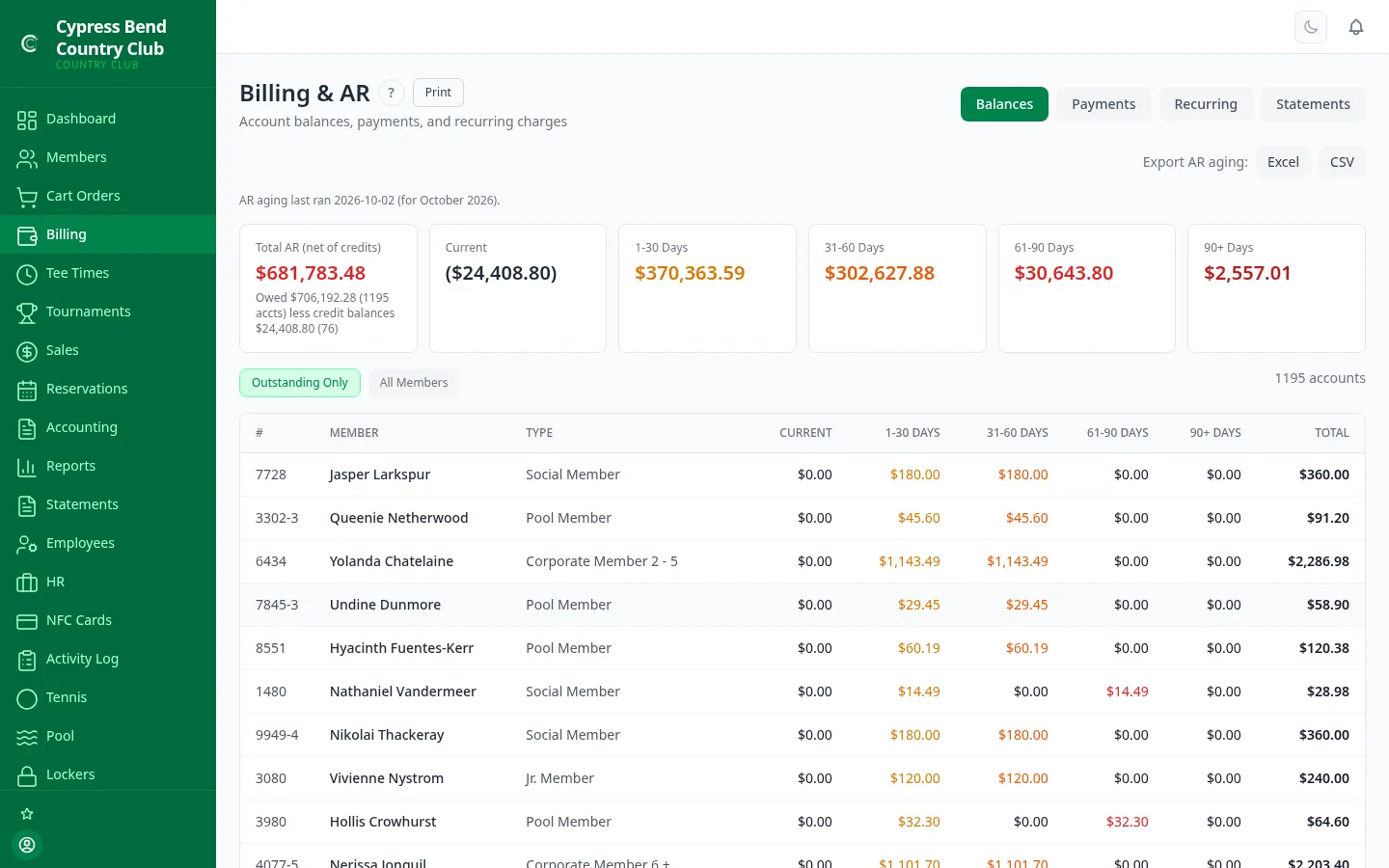Open the Billing help question mark
Viewport: 1389px width, 868px height.
pos(391,93)
